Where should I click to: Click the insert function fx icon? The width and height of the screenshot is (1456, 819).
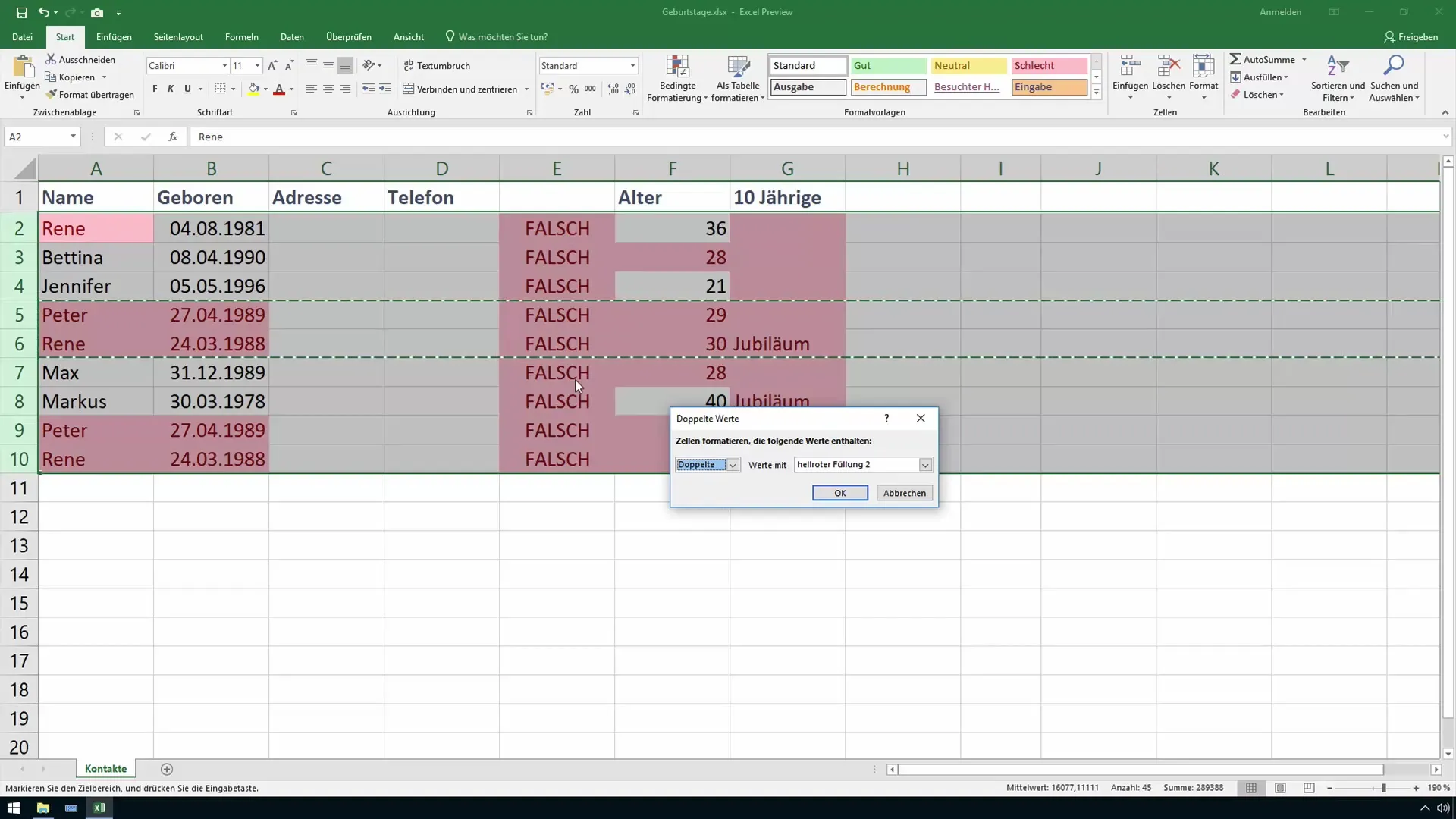pos(173,136)
